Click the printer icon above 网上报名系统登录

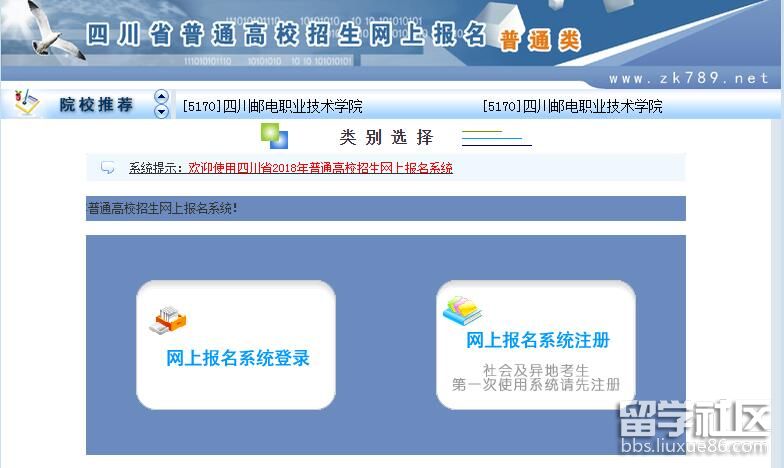pos(167,318)
